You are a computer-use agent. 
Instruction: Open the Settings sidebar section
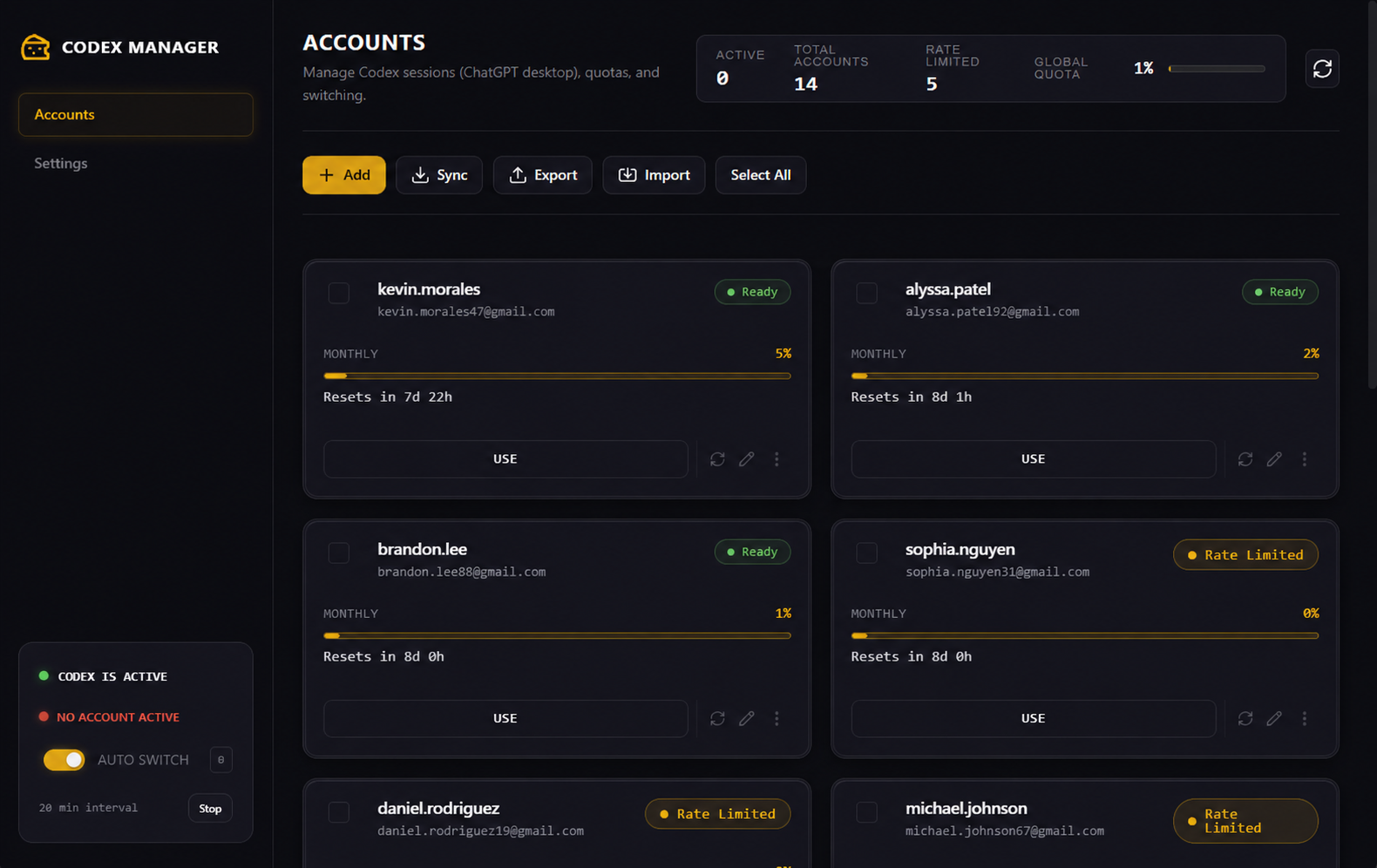(136, 164)
